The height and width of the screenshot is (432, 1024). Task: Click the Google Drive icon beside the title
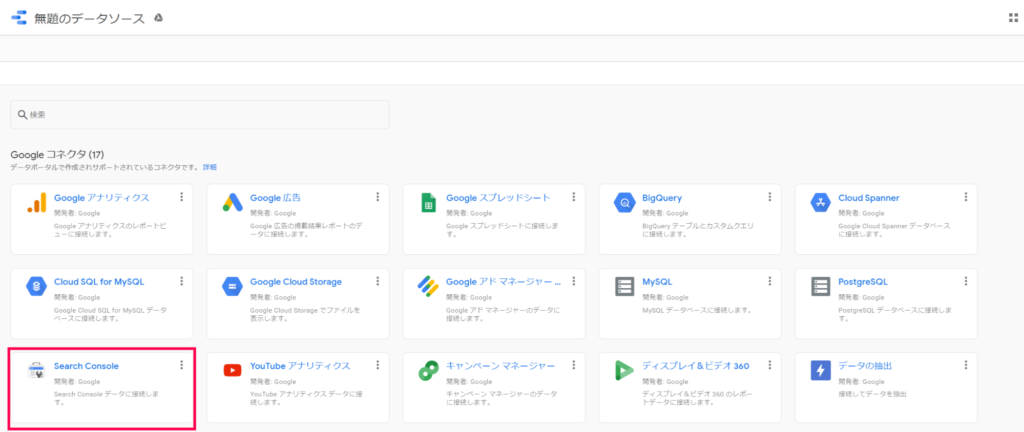[158, 18]
